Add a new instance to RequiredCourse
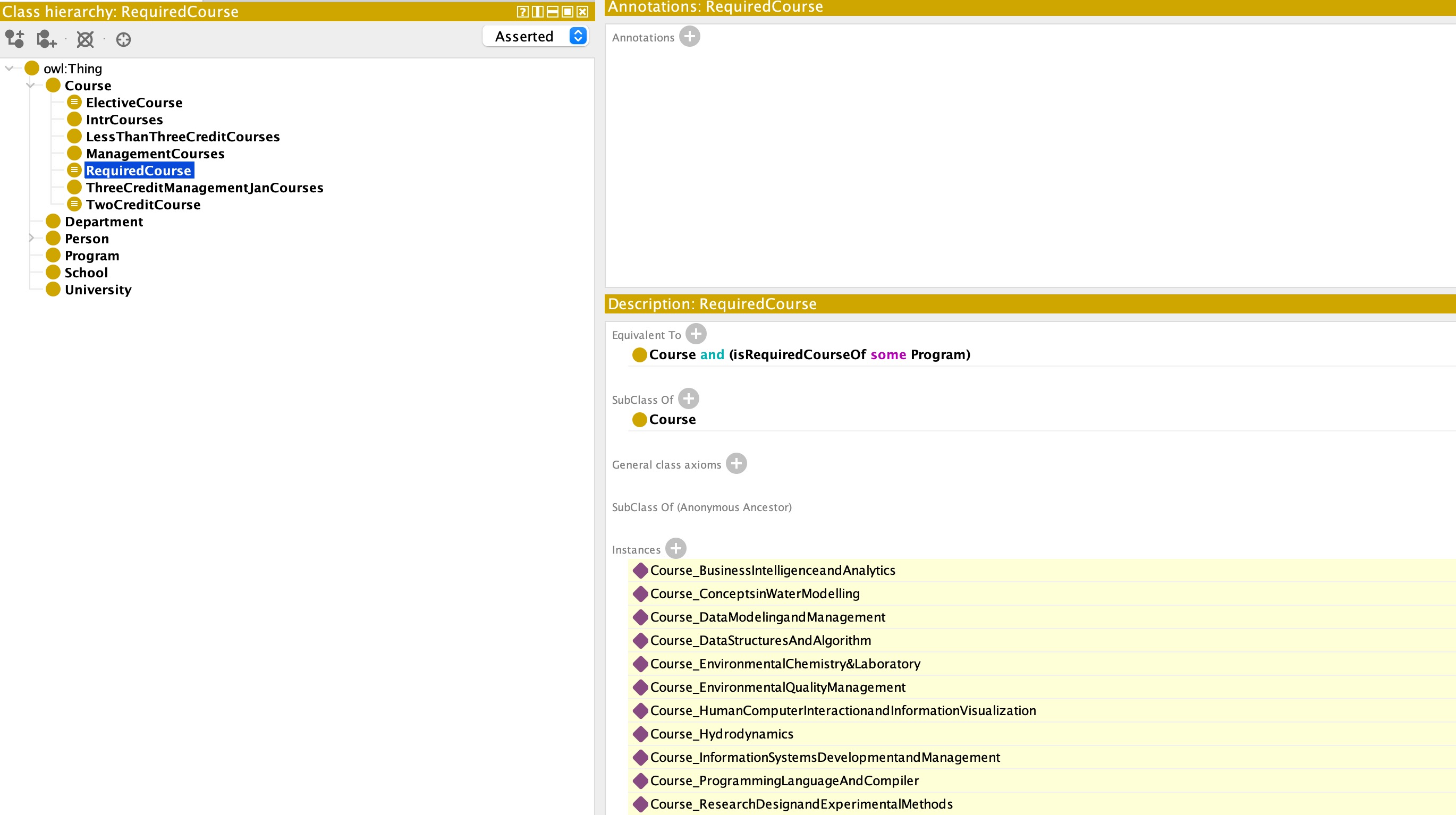Image resolution: width=1456 pixels, height=815 pixels. 675,549
